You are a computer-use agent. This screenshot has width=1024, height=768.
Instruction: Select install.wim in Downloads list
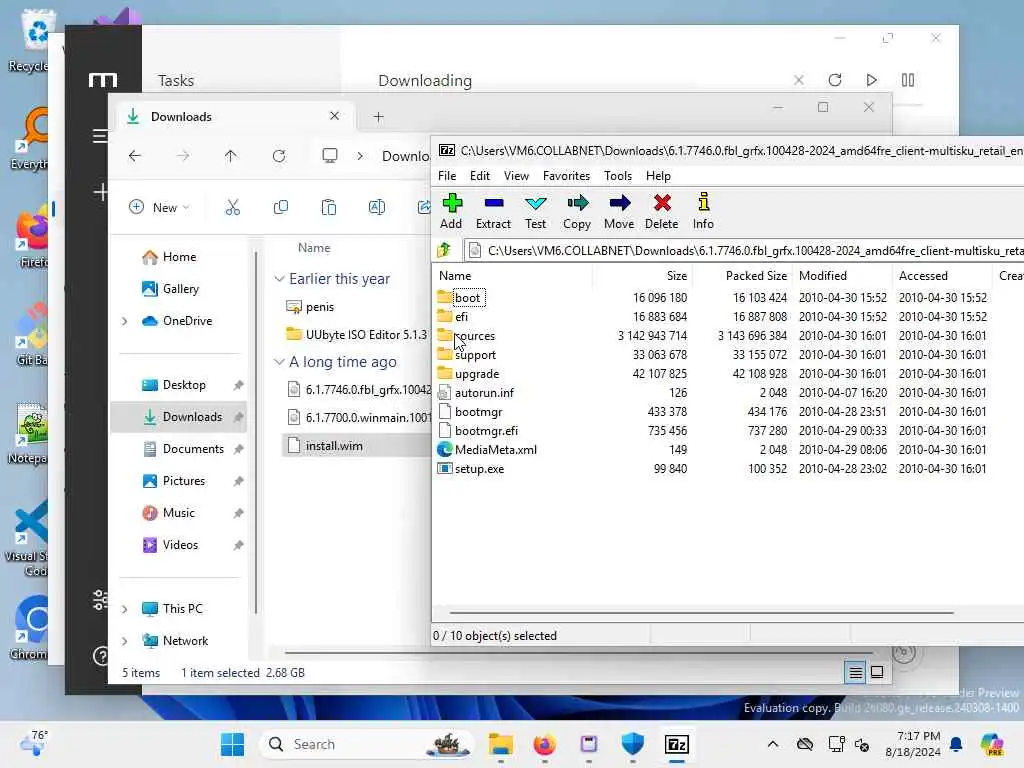click(357, 446)
